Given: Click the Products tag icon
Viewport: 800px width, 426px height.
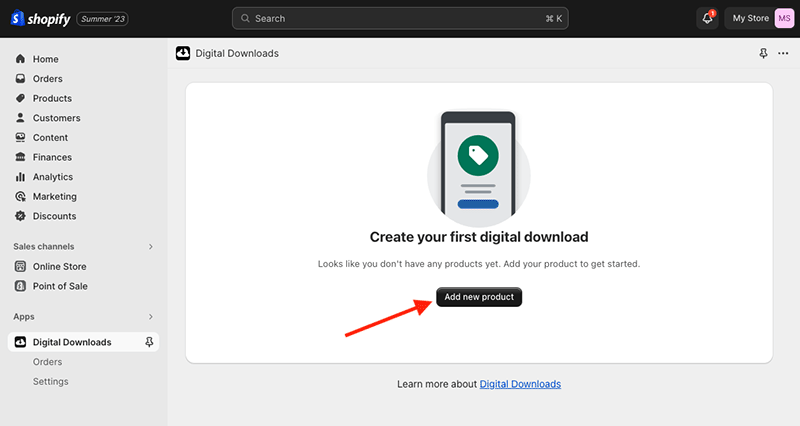Looking at the screenshot, I should (20, 98).
